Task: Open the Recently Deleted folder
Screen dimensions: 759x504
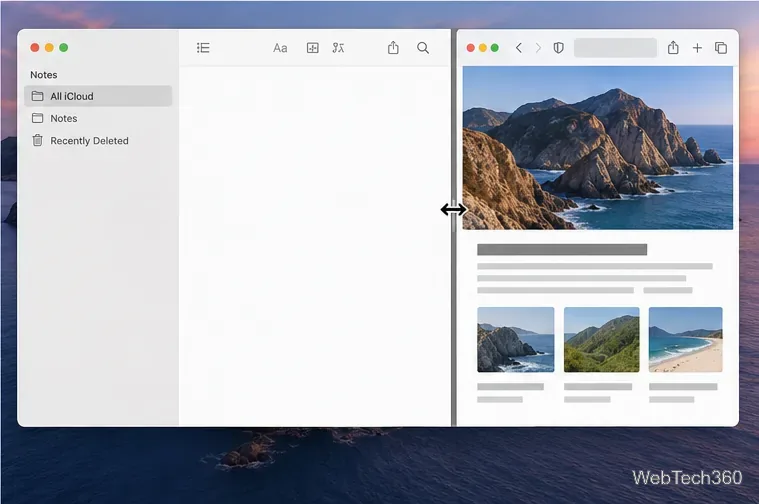Action: point(98,140)
